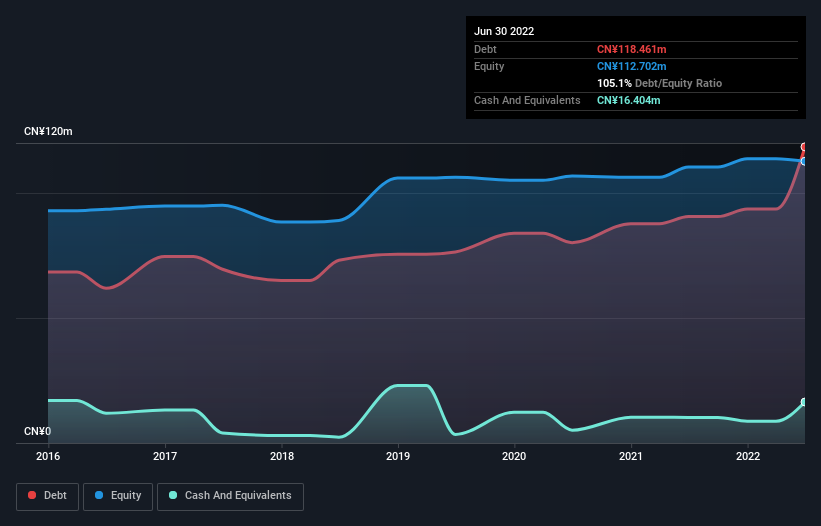Click the CN¥120m y-axis label
This screenshot has width=821, height=526.
[48, 131]
